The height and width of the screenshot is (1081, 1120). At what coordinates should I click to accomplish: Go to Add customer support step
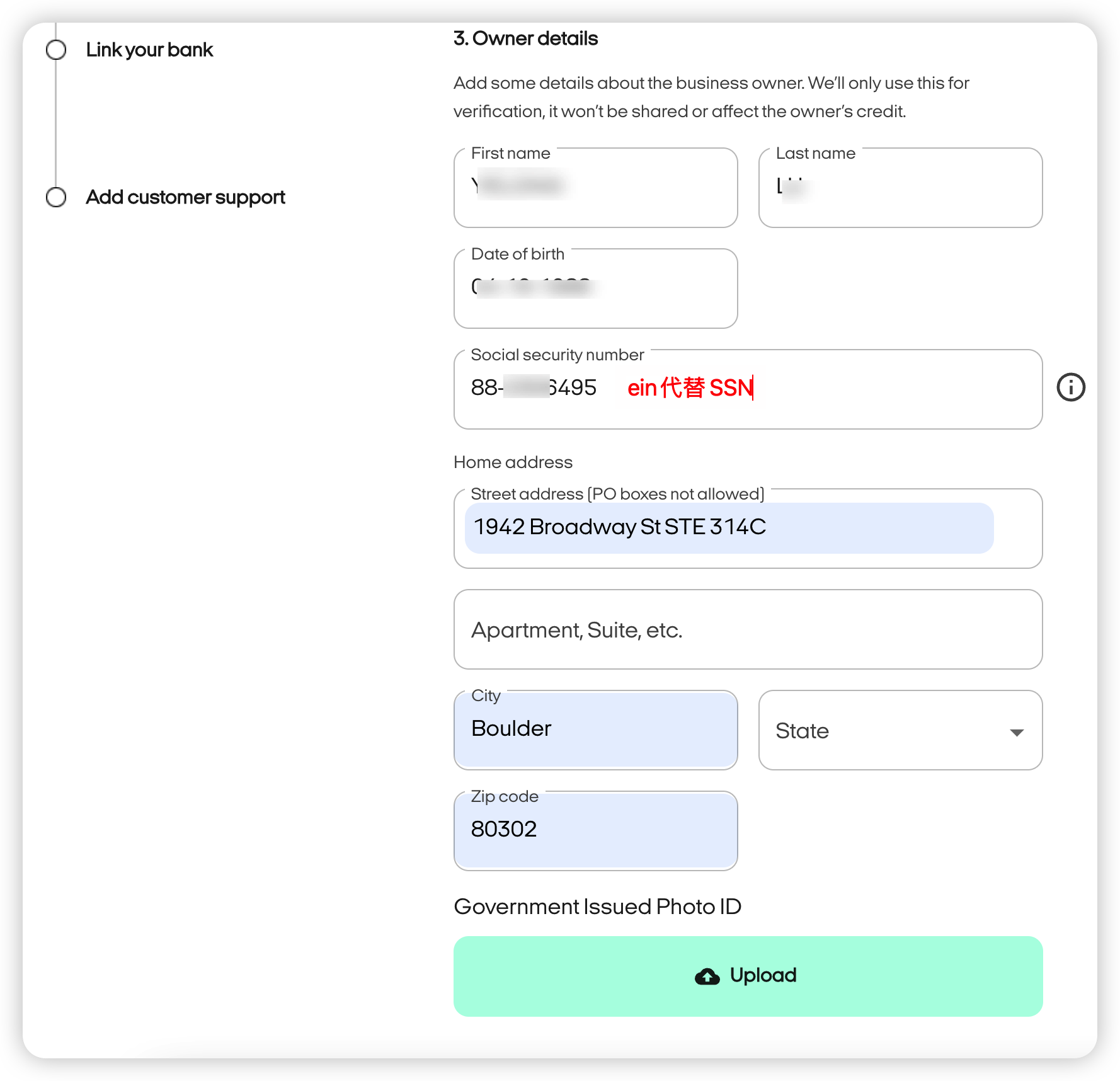tap(185, 197)
